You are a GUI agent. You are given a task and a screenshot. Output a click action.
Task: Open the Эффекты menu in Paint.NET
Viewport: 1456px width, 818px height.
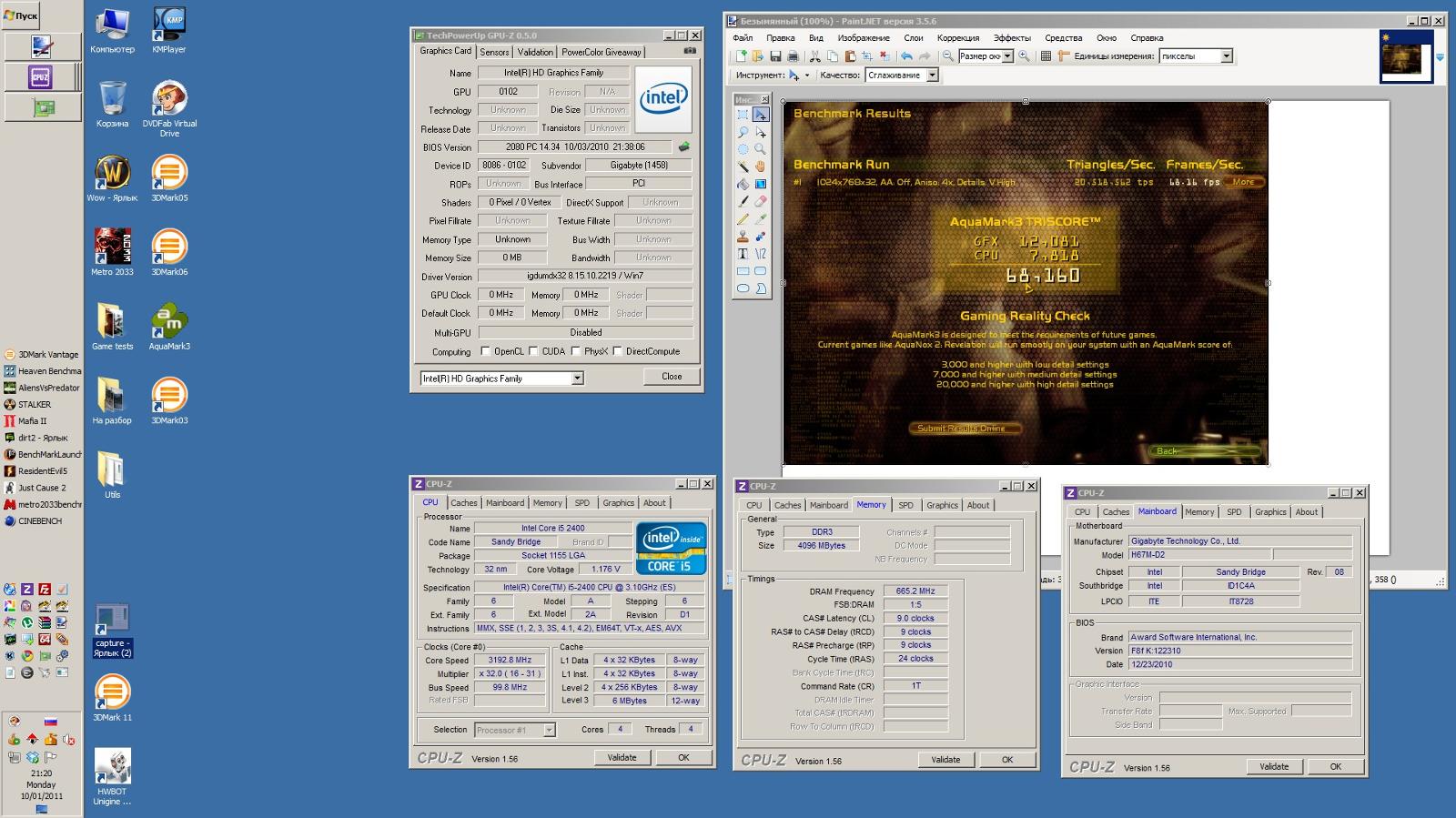(1012, 38)
